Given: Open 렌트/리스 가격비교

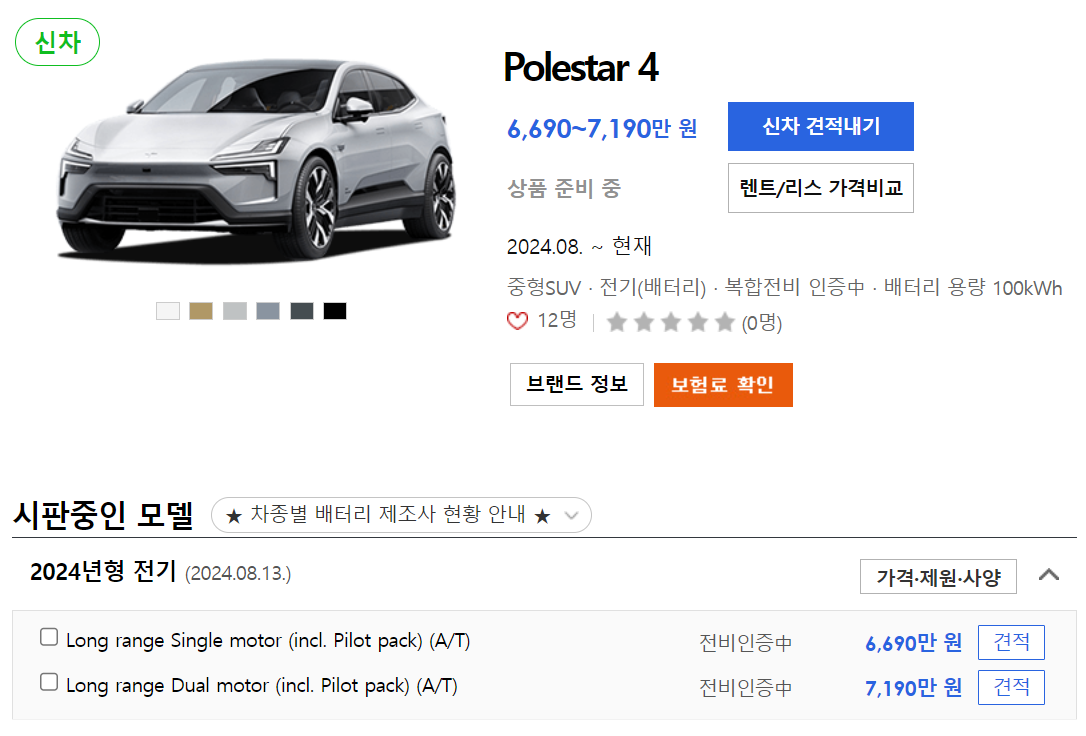Looking at the screenshot, I should tap(821, 188).
